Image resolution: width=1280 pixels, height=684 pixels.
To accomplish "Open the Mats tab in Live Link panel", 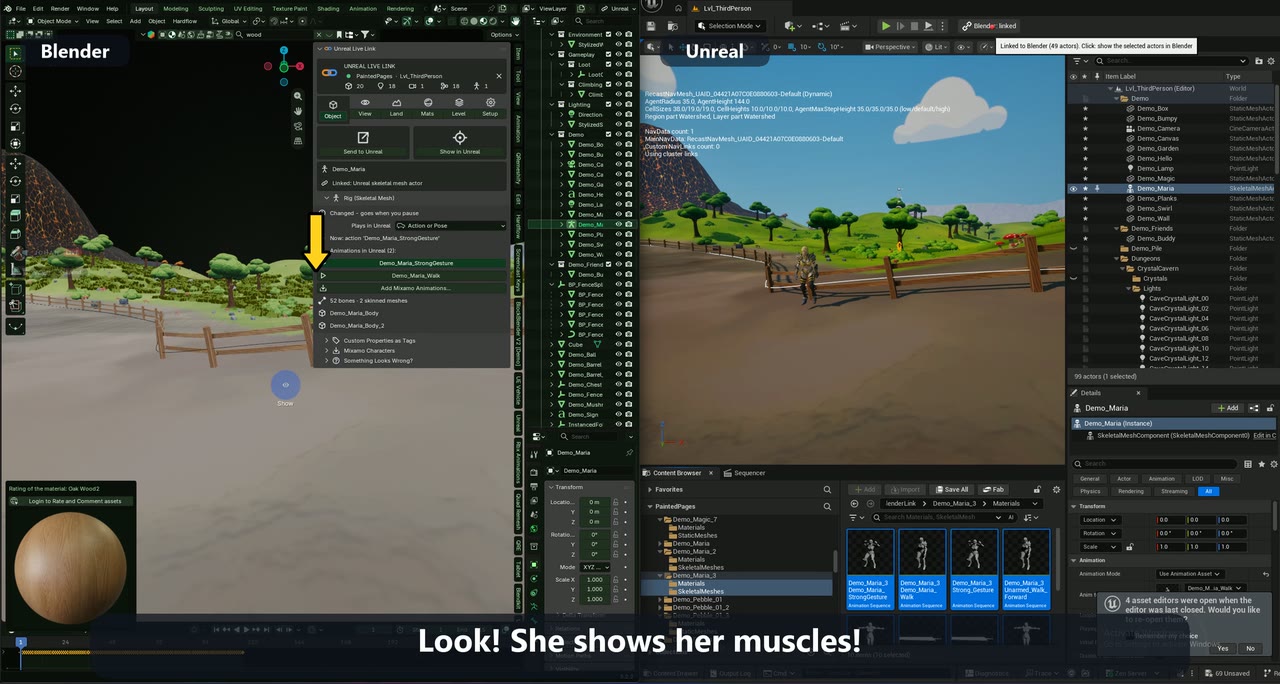I will pyautogui.click(x=427, y=108).
